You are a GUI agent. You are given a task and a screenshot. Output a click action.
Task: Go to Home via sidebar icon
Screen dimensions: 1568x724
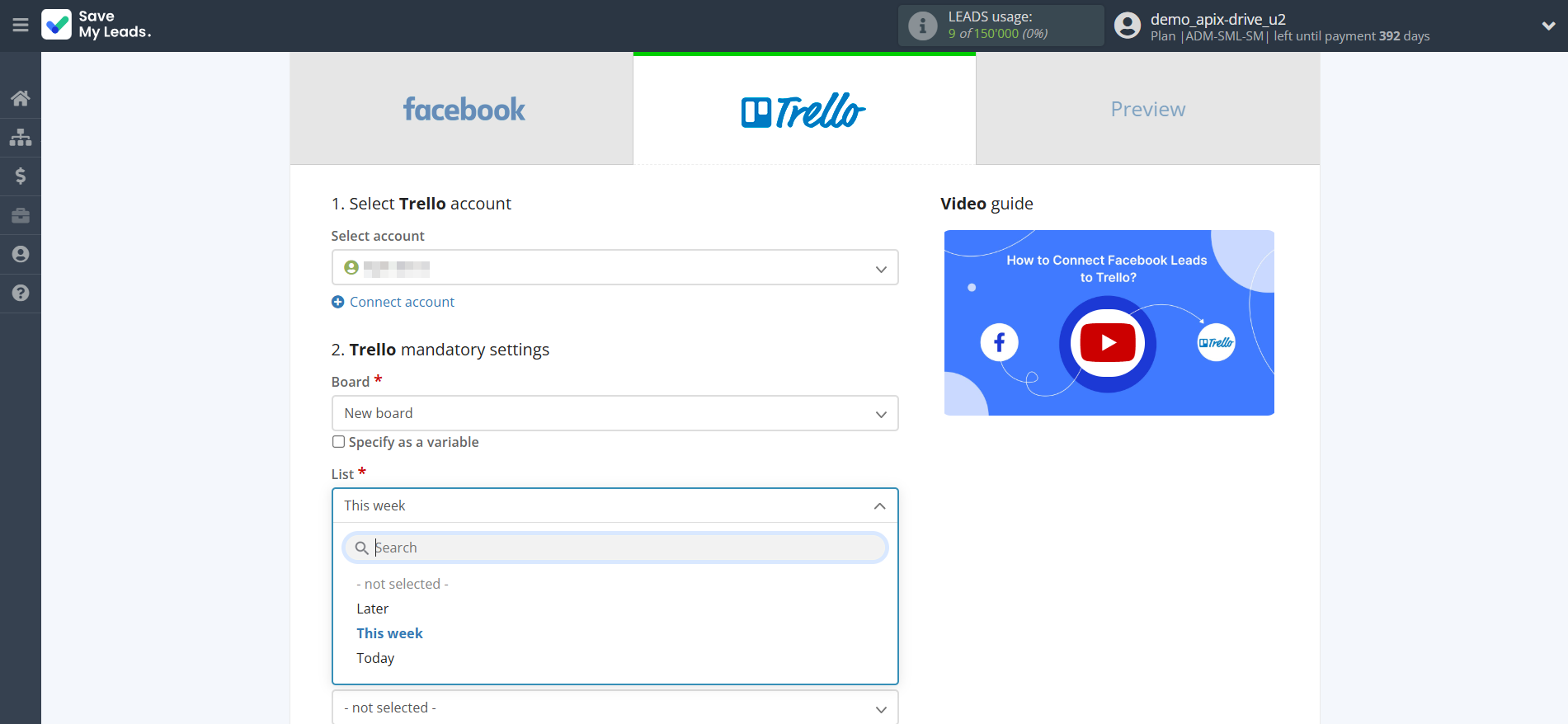[x=21, y=98]
